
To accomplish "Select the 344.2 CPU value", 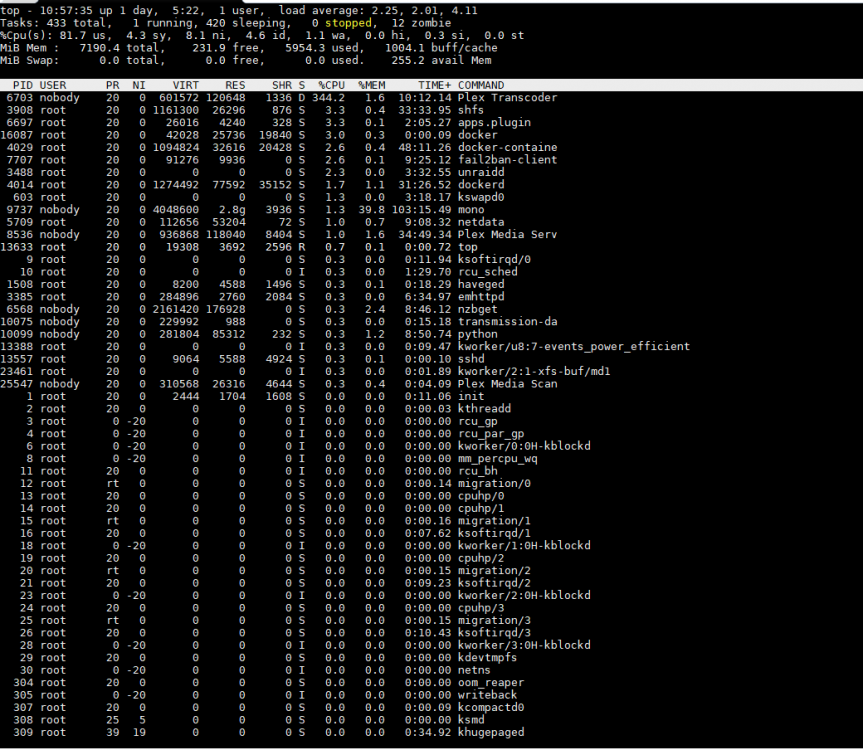I will tap(329, 97).
